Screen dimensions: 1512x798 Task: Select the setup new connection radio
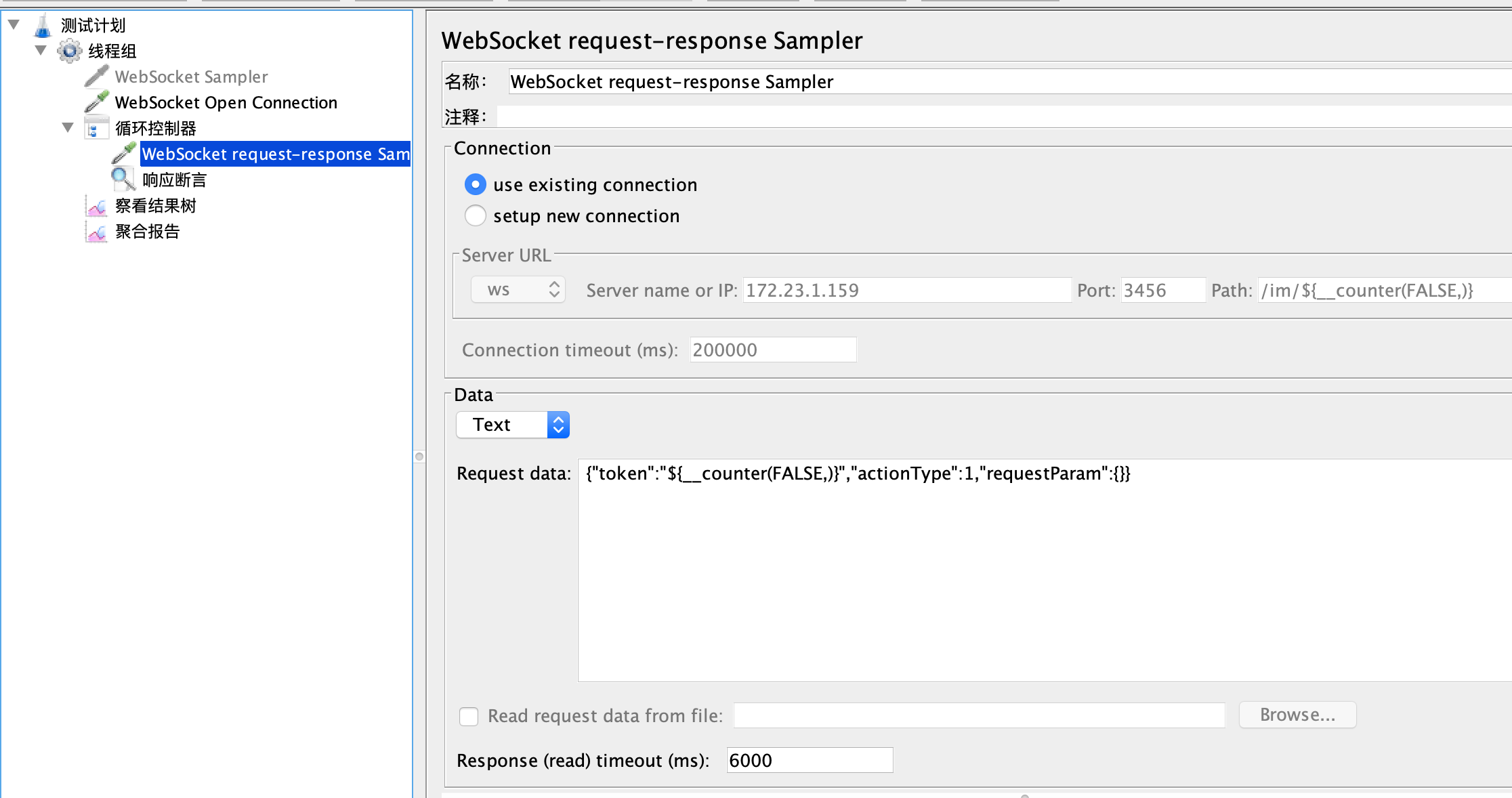click(x=476, y=215)
